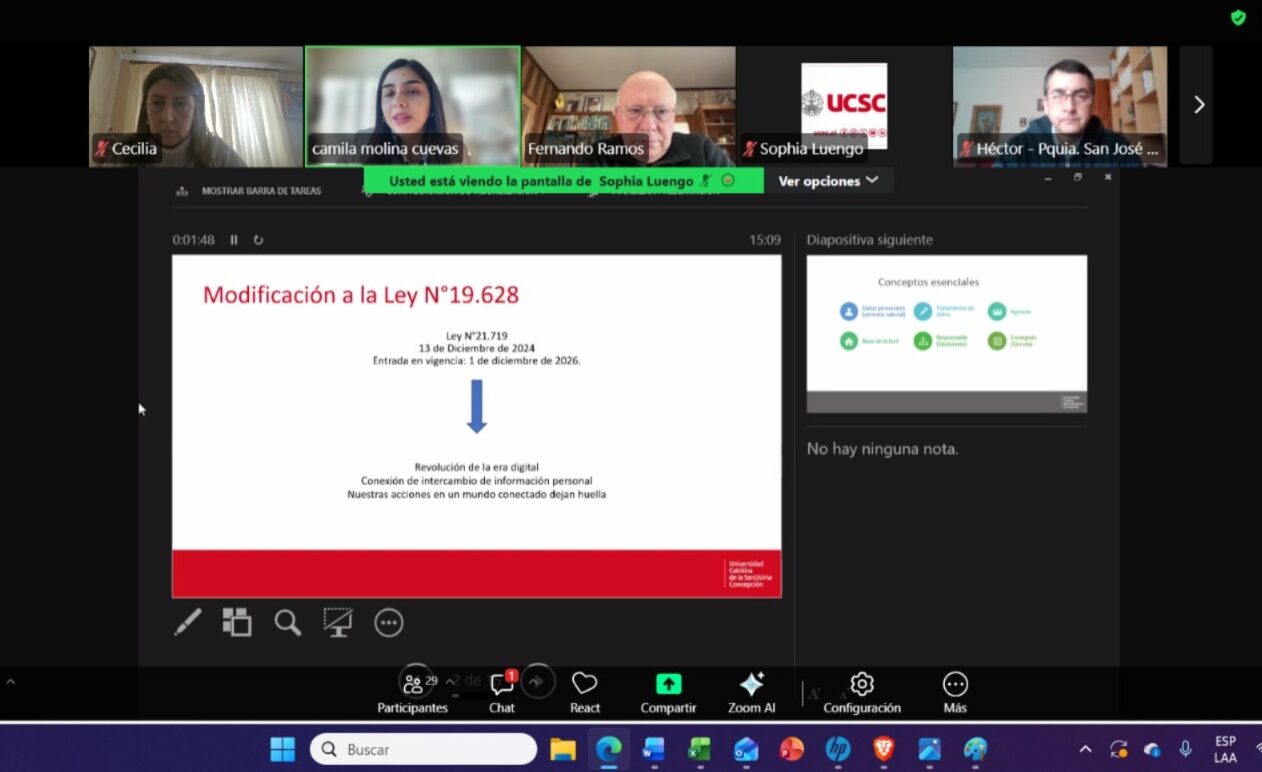
Task: Show next participant videos arrow
Action: [1199, 105]
